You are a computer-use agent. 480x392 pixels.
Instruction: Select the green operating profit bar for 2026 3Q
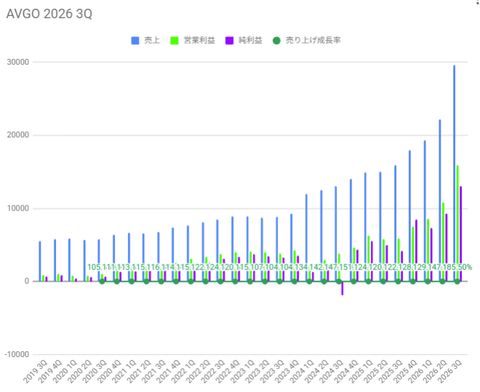(x=457, y=223)
